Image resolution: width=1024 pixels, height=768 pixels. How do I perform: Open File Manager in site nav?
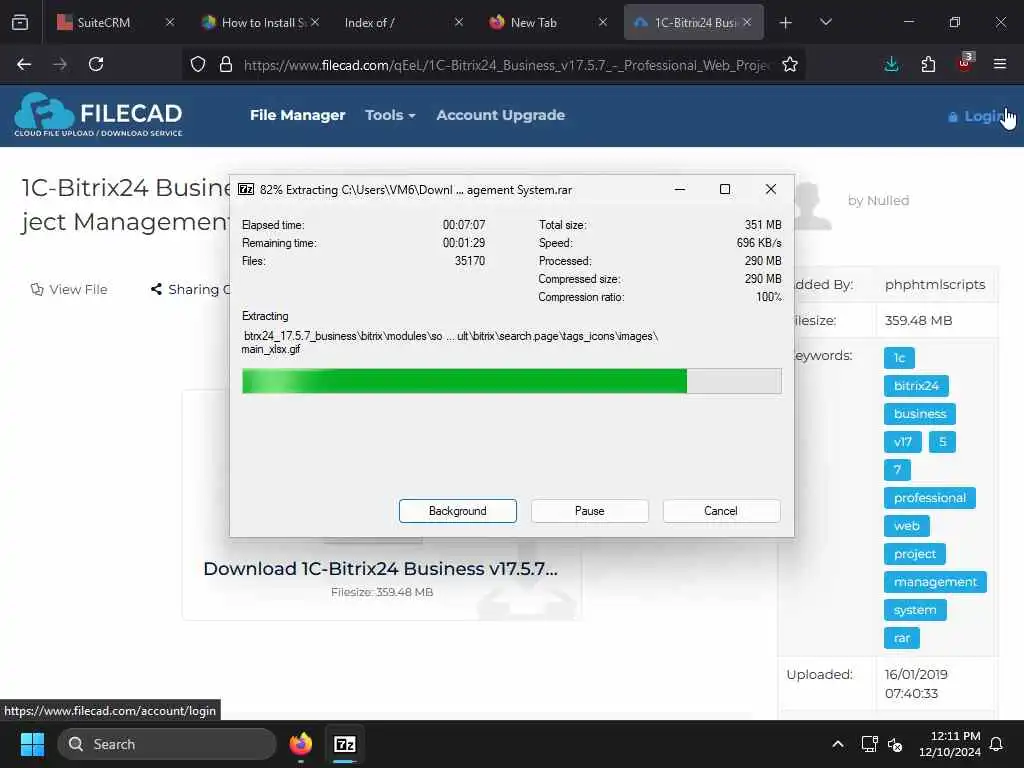click(297, 115)
